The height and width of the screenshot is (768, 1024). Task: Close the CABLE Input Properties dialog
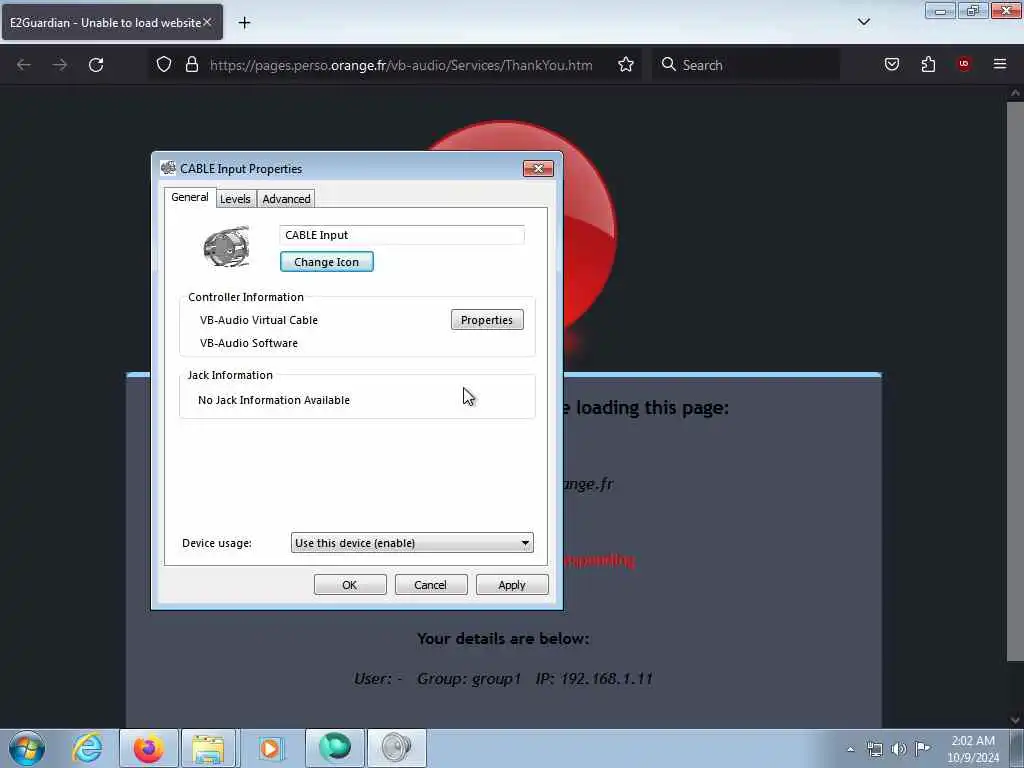pos(538,168)
